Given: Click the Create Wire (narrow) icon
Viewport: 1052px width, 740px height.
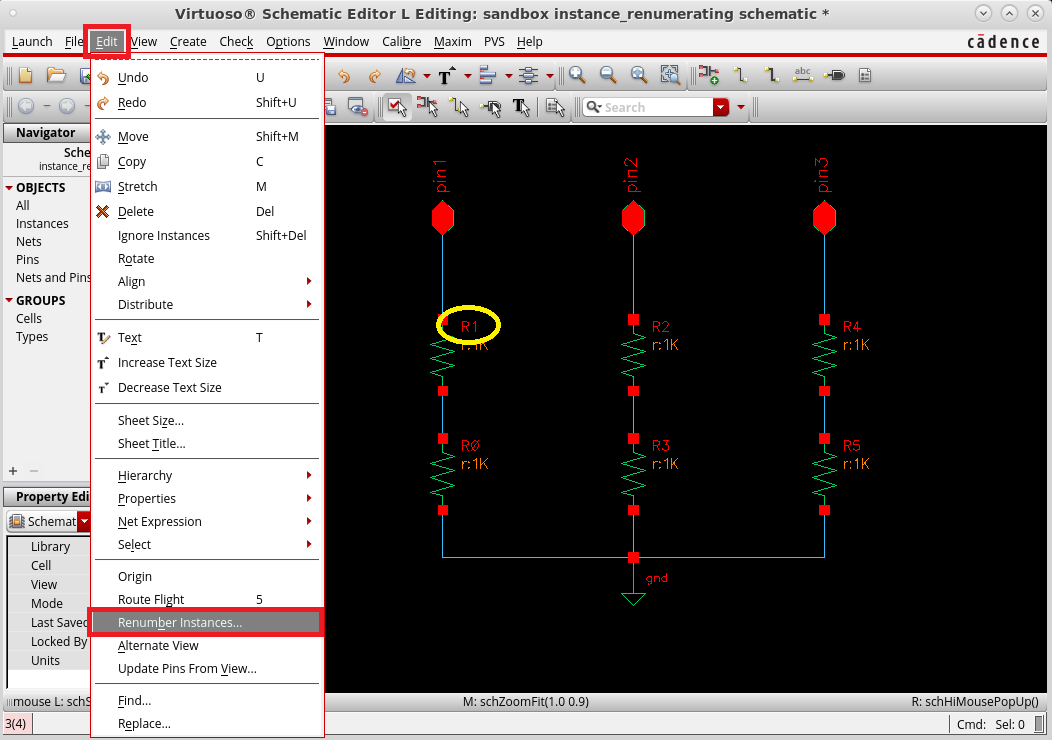Looking at the screenshot, I should pos(740,75).
